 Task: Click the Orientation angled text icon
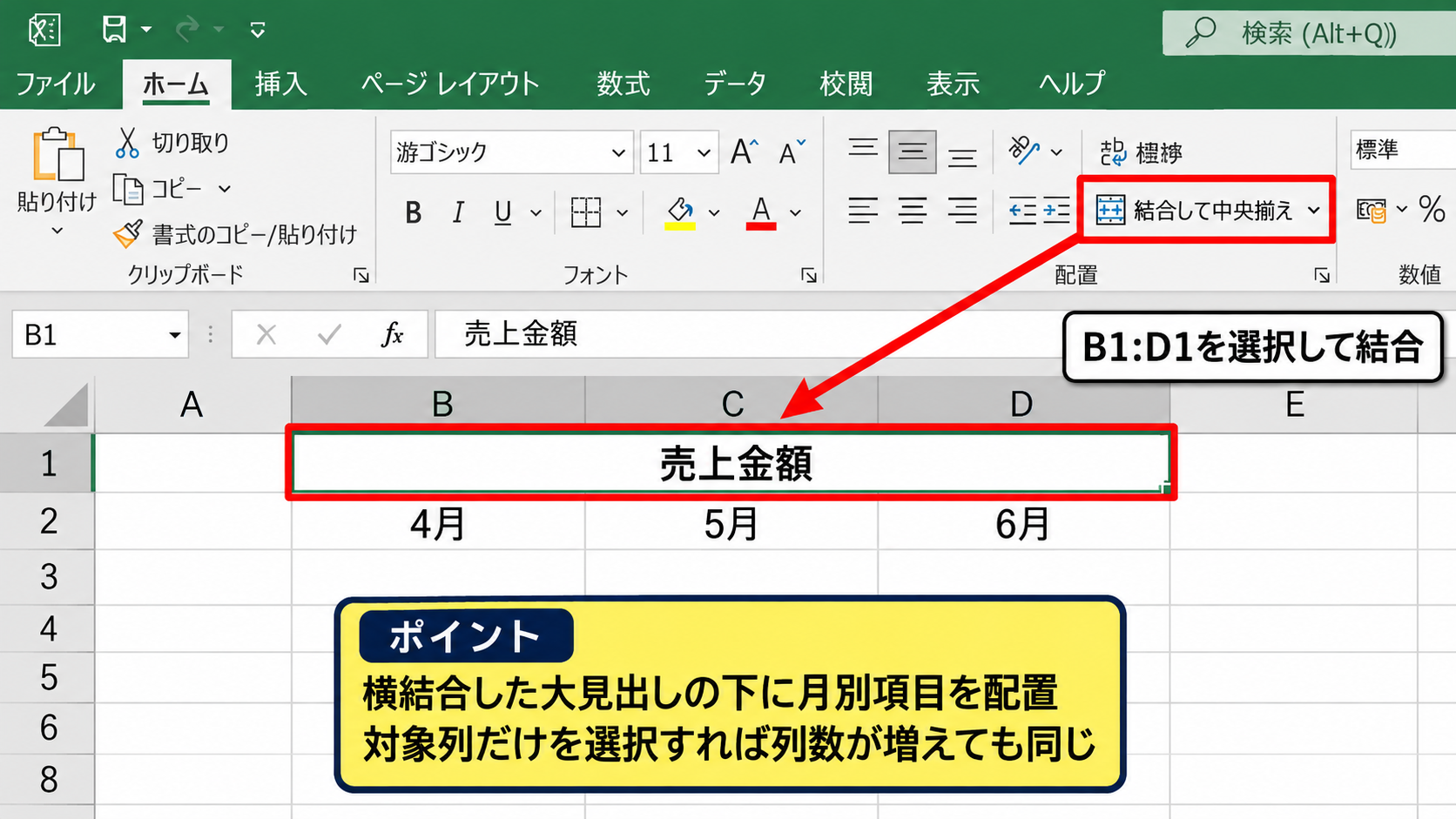tap(1024, 151)
